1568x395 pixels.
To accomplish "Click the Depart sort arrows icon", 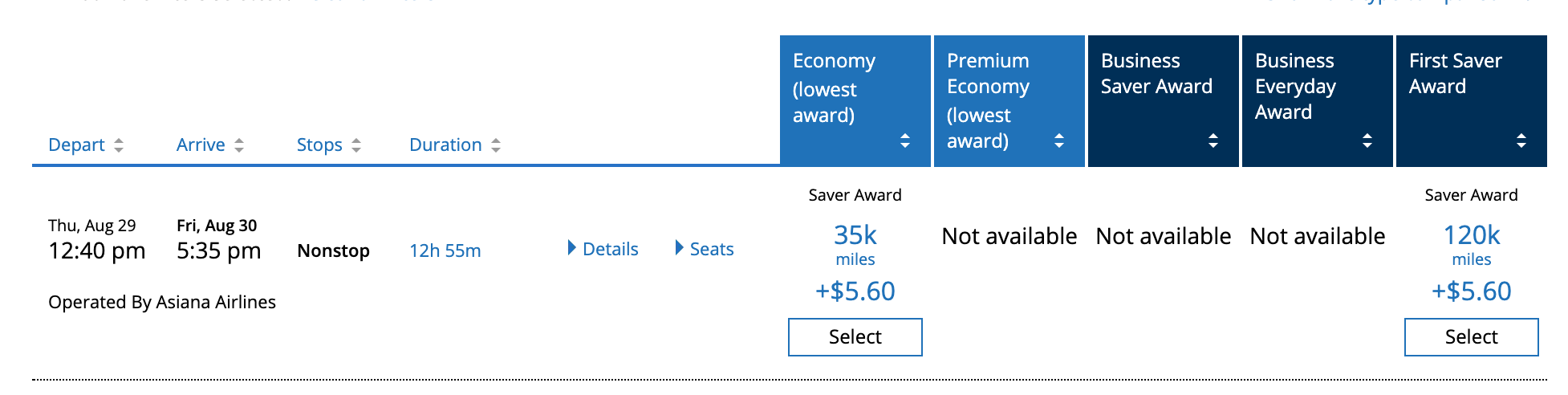I will (119, 145).
